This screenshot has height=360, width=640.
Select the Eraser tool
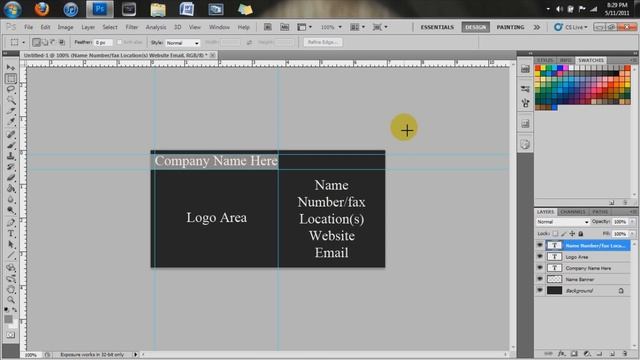click(11, 178)
